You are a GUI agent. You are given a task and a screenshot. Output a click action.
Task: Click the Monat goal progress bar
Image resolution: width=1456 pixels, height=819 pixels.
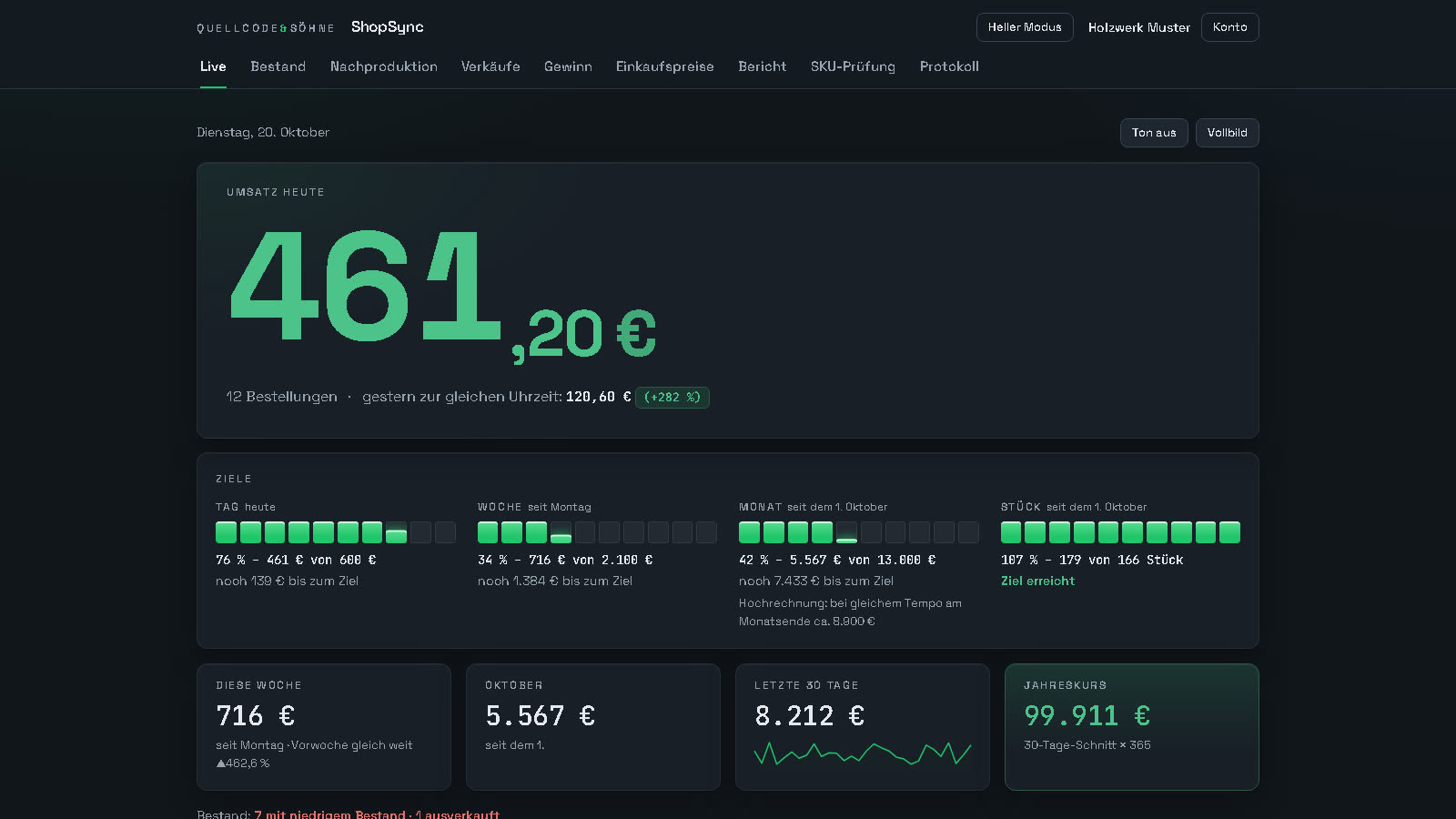pos(859,532)
